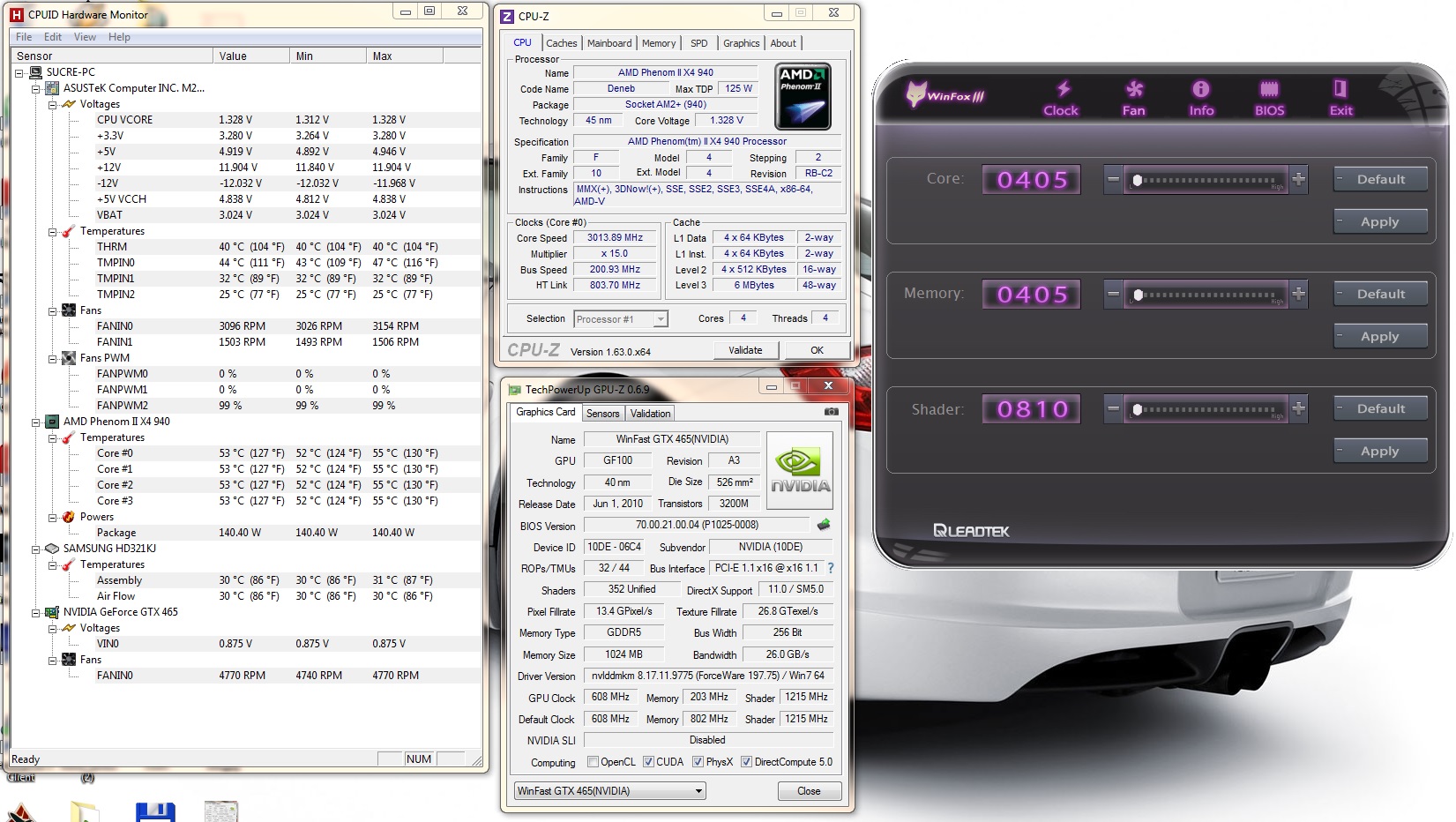Collapse the ASUSTeK Voltages node
Viewport: 1456px width, 822px height.
pyautogui.click(x=52, y=104)
